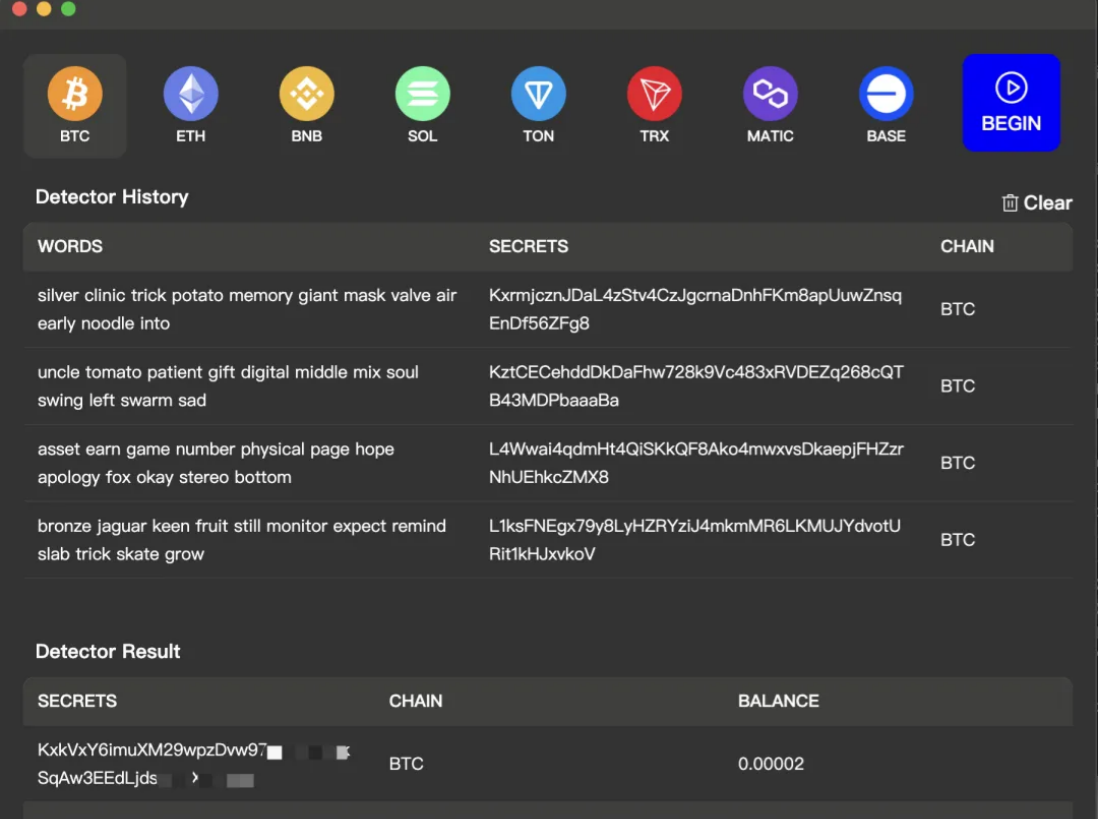The height and width of the screenshot is (819, 1098).
Task: Click the red window close button
Action: click(x=20, y=8)
